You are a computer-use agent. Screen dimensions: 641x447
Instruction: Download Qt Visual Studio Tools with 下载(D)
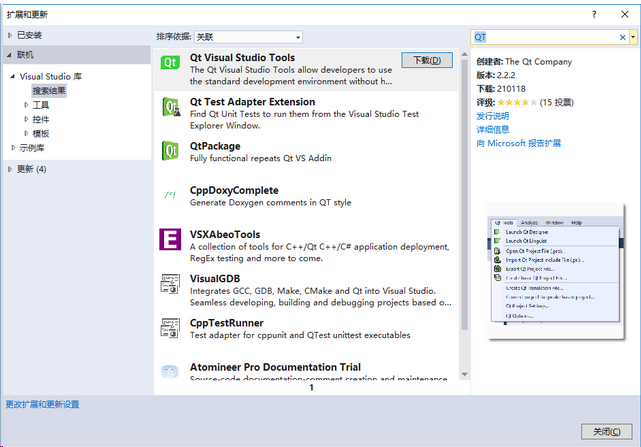click(427, 60)
